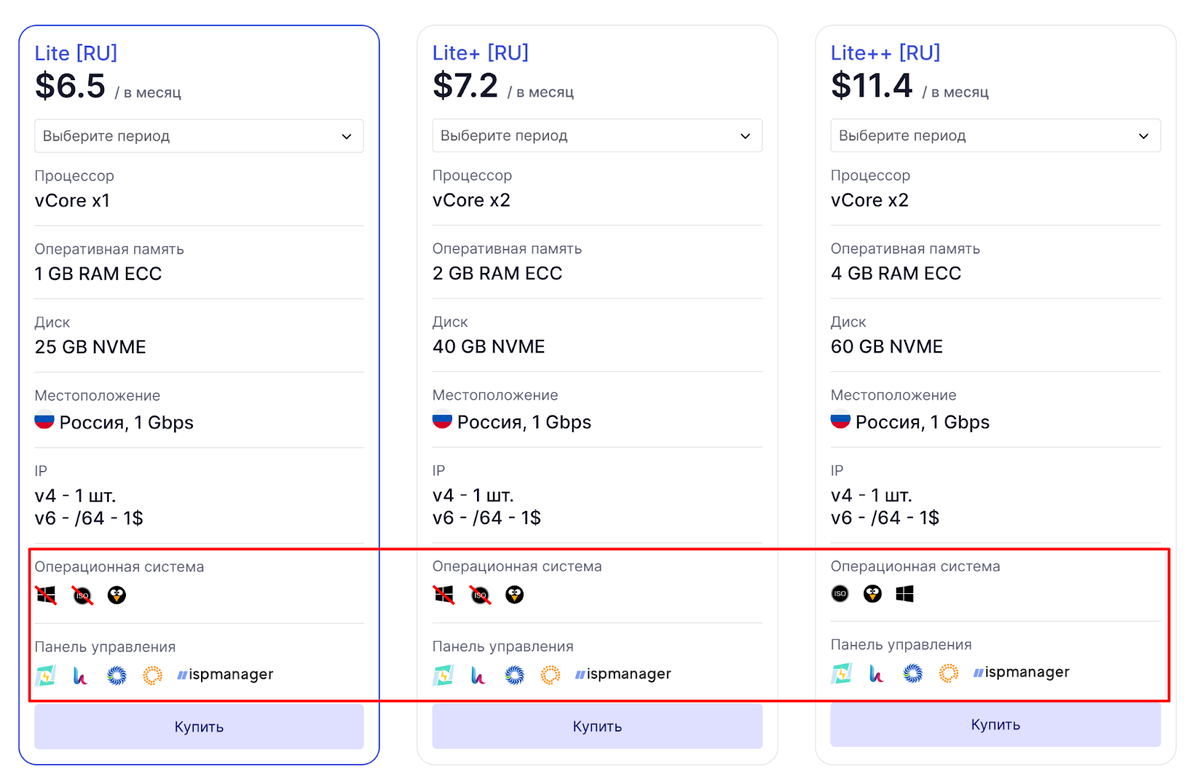Viewport: 1200px width, 768px height.
Task: Click the ispmanager logo in Lite++ plan
Action: click(1021, 672)
